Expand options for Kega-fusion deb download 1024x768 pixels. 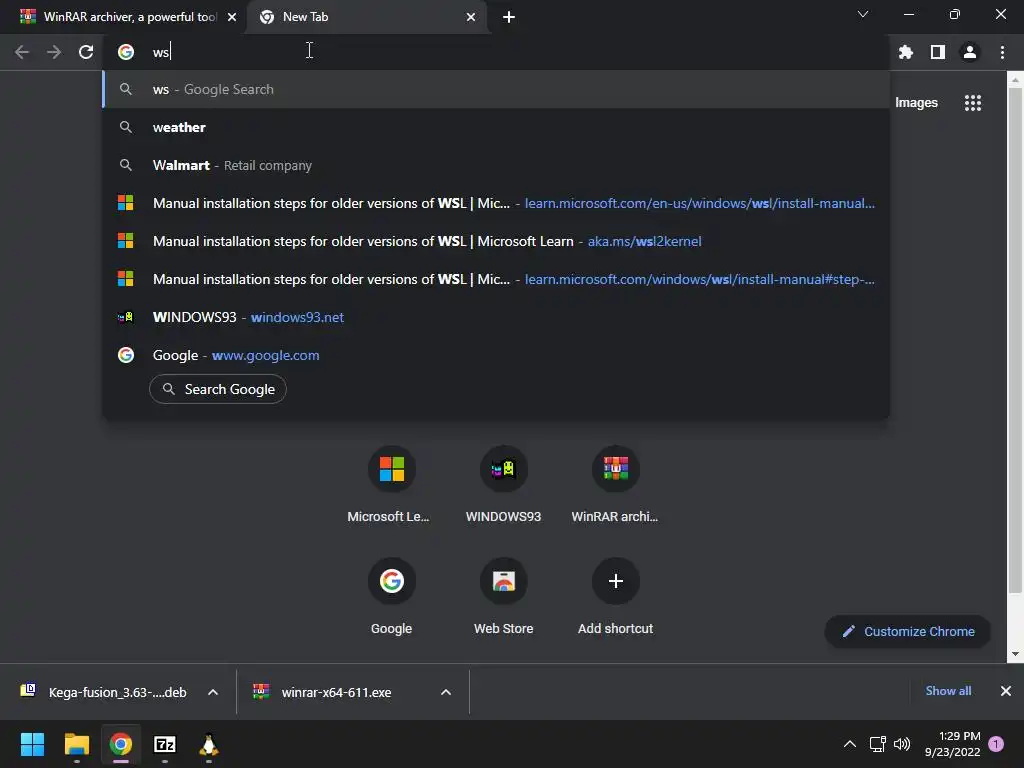point(213,692)
